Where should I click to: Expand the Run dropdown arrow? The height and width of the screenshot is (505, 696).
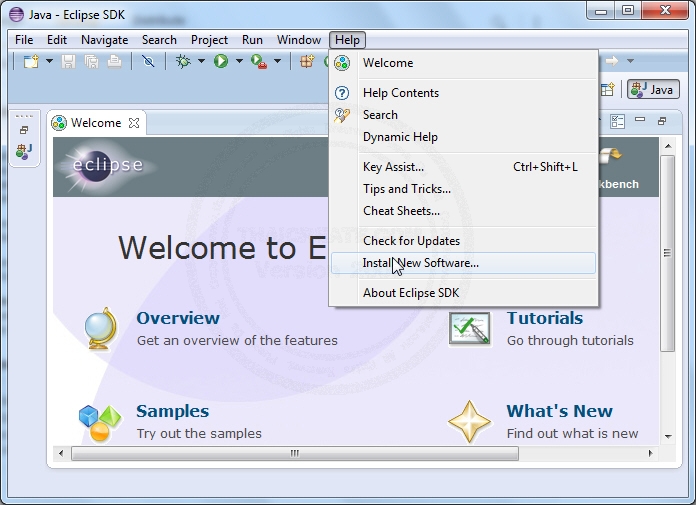(x=239, y=61)
